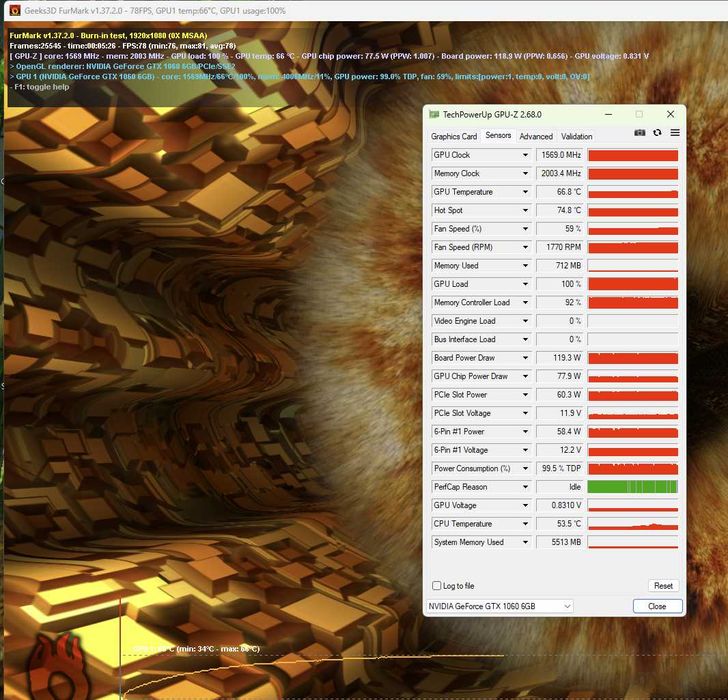
Task: Click the CPU Temperature value 53.5 °C
Action: [560, 524]
